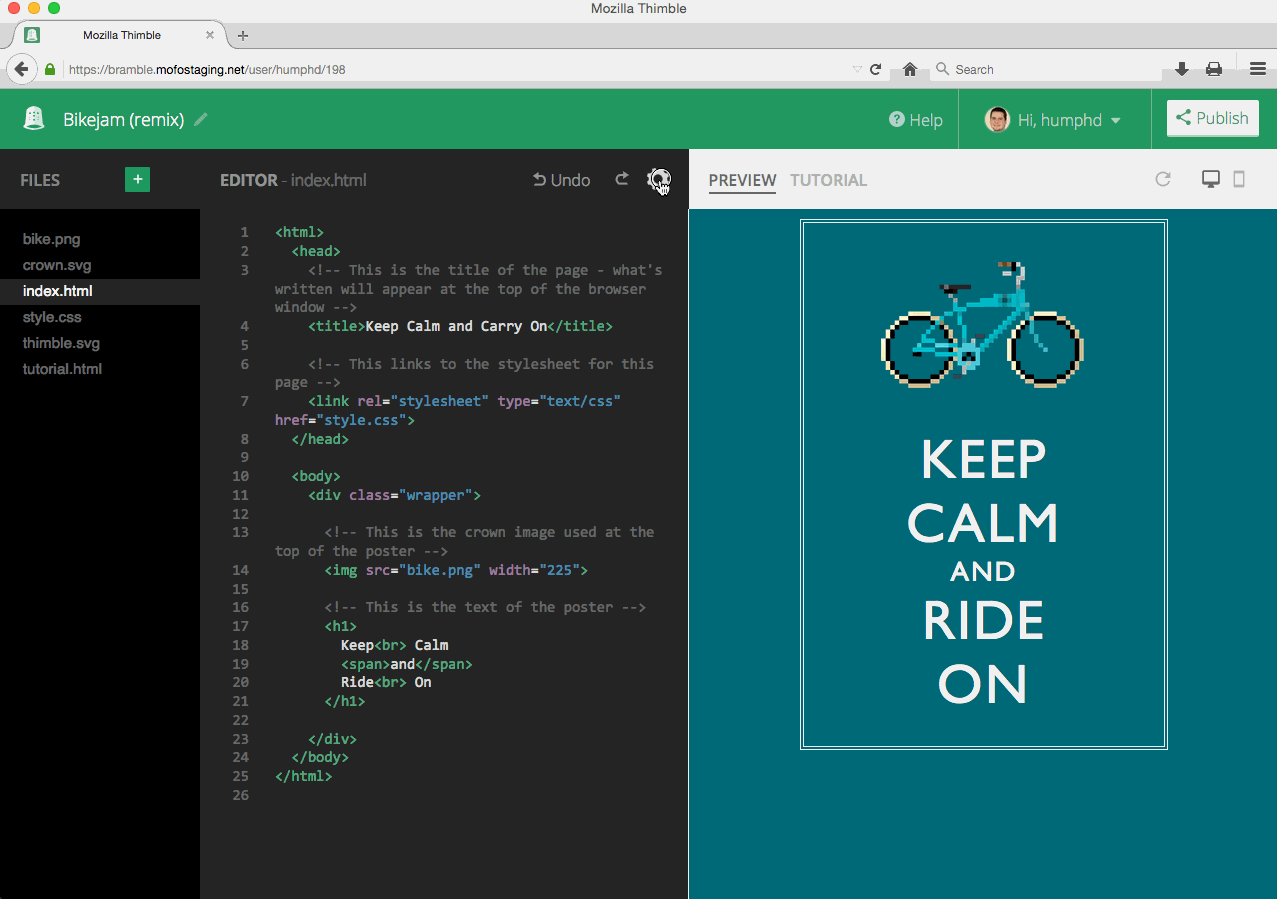Select the Mozilla Thimble browser tab

tap(120, 35)
